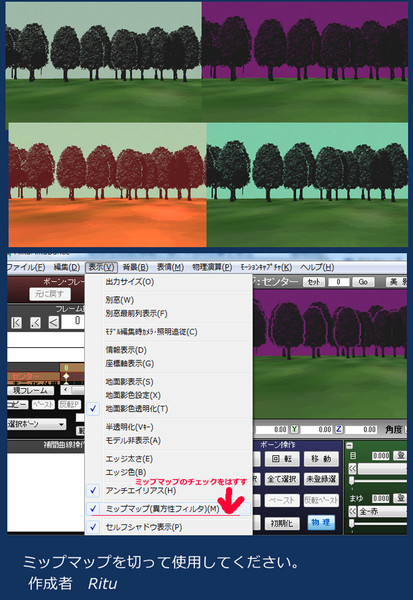Click the Go button
This screenshot has width=413, height=600.
pos(363,282)
